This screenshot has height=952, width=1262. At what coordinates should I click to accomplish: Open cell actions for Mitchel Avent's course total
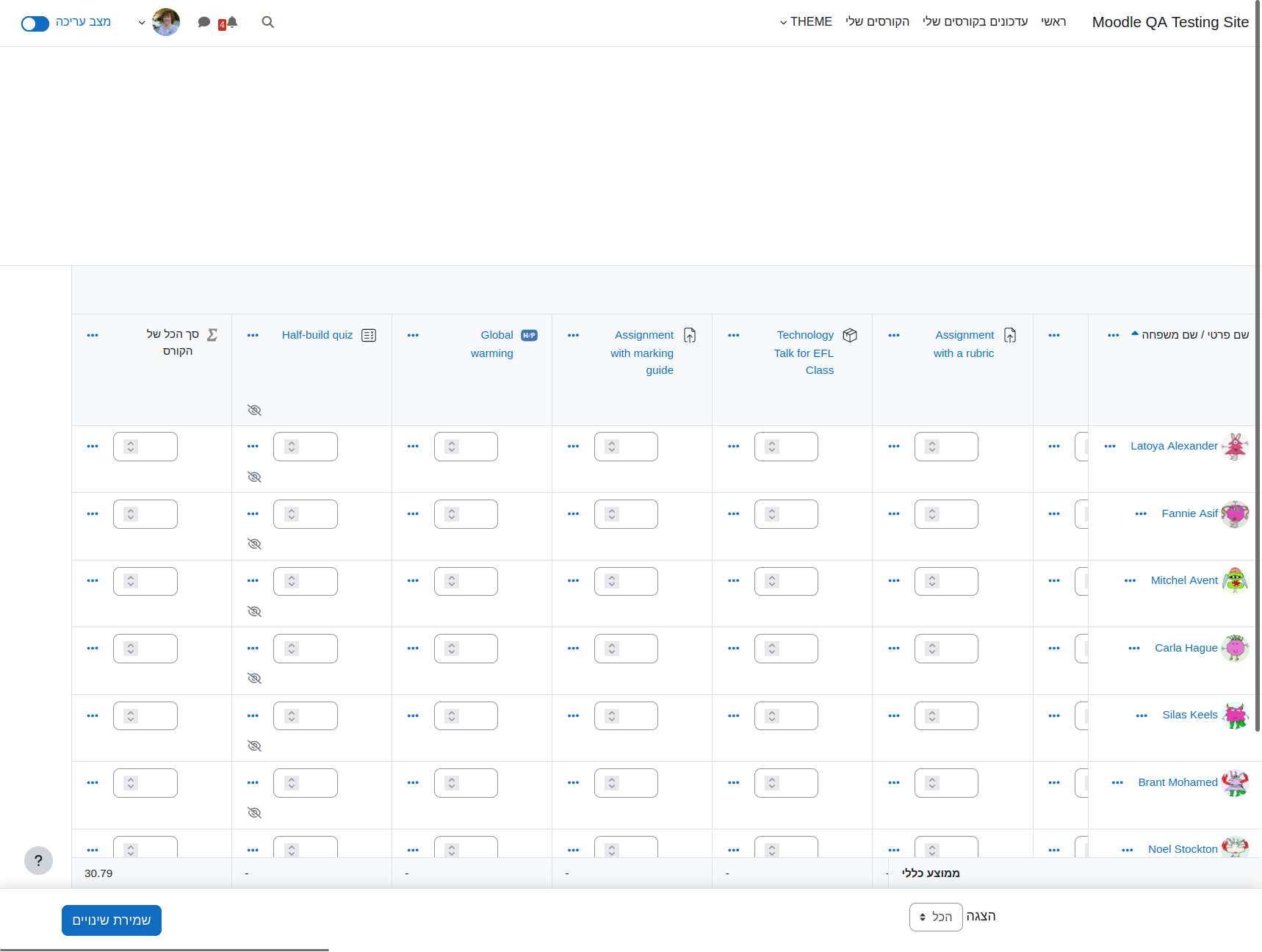tap(93, 581)
